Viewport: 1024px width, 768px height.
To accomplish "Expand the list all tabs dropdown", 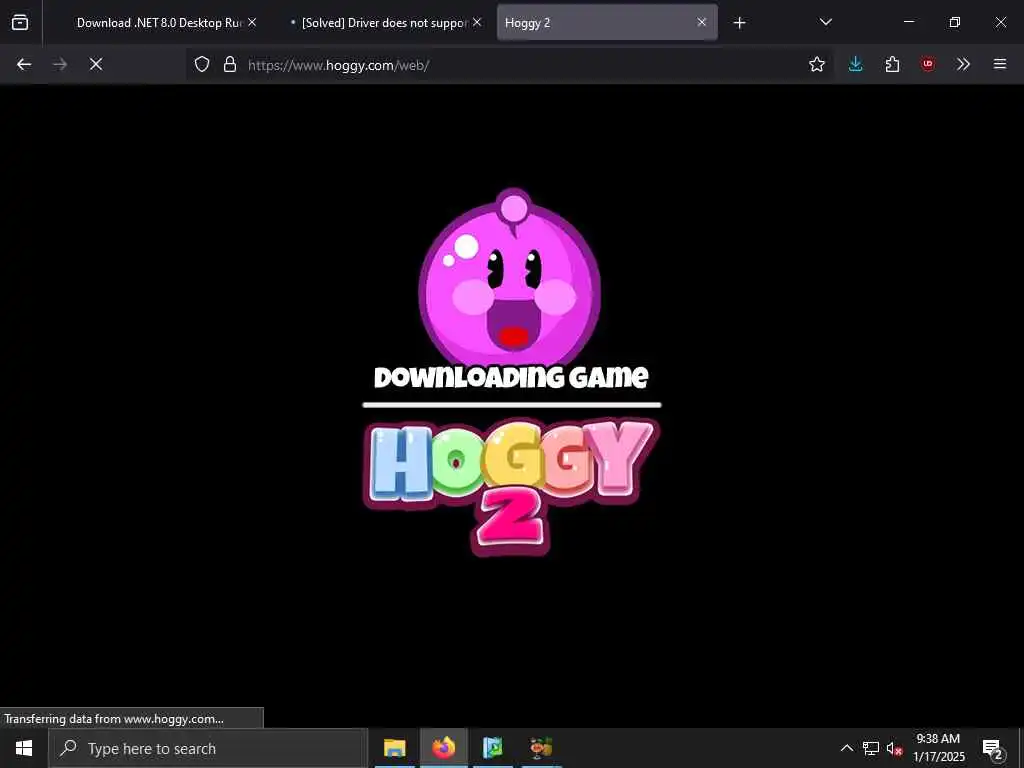I will click(x=825, y=22).
